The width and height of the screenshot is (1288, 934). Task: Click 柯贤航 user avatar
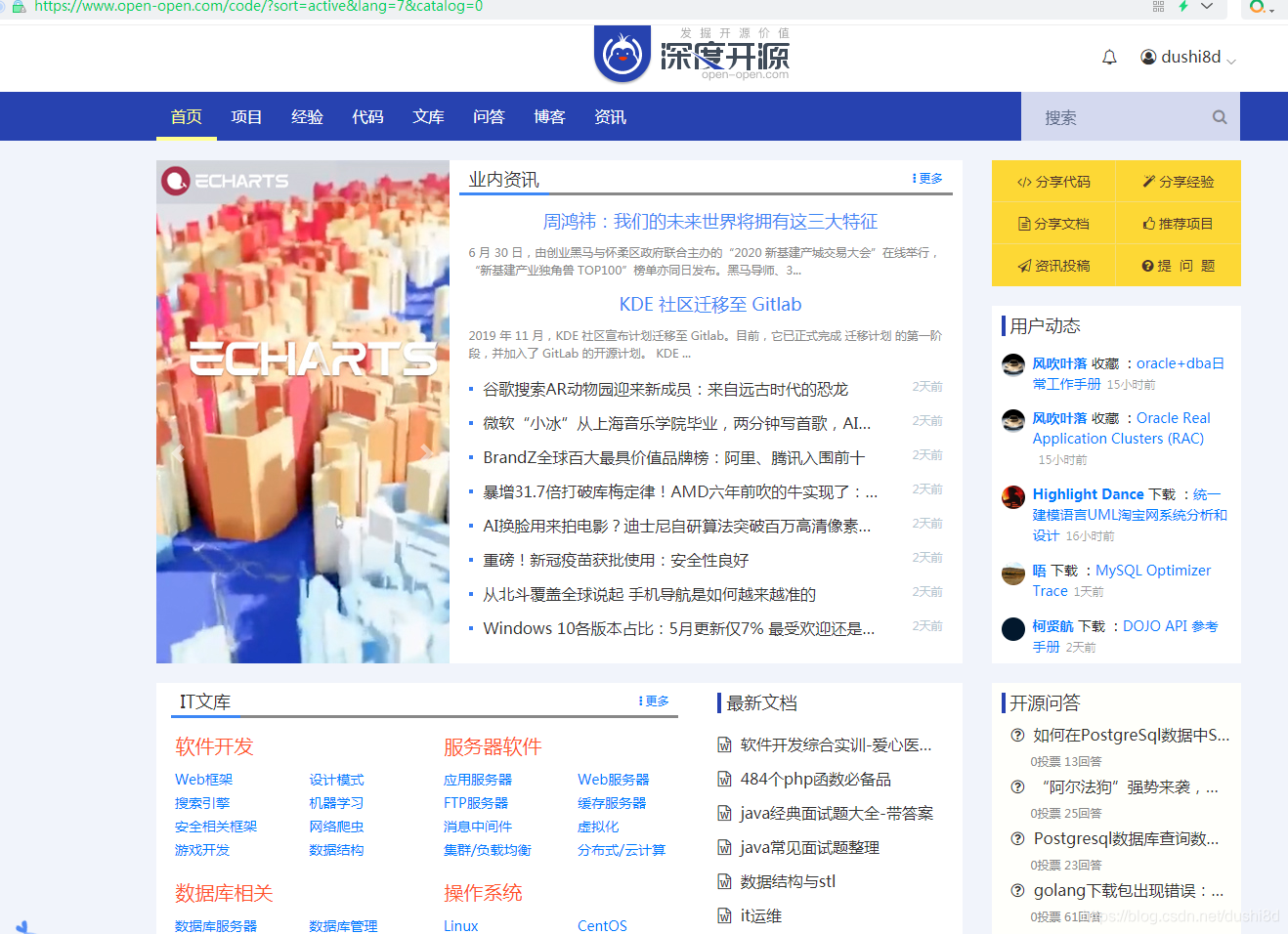click(x=1013, y=628)
